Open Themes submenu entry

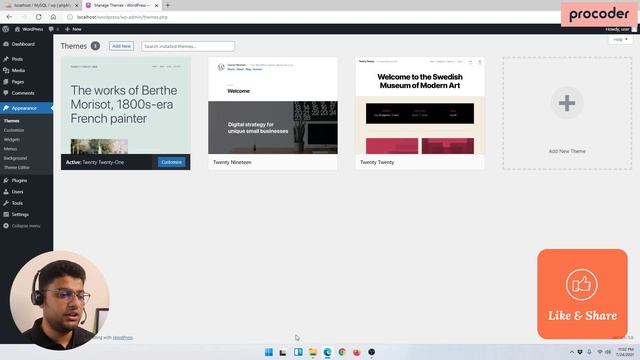[11, 121]
